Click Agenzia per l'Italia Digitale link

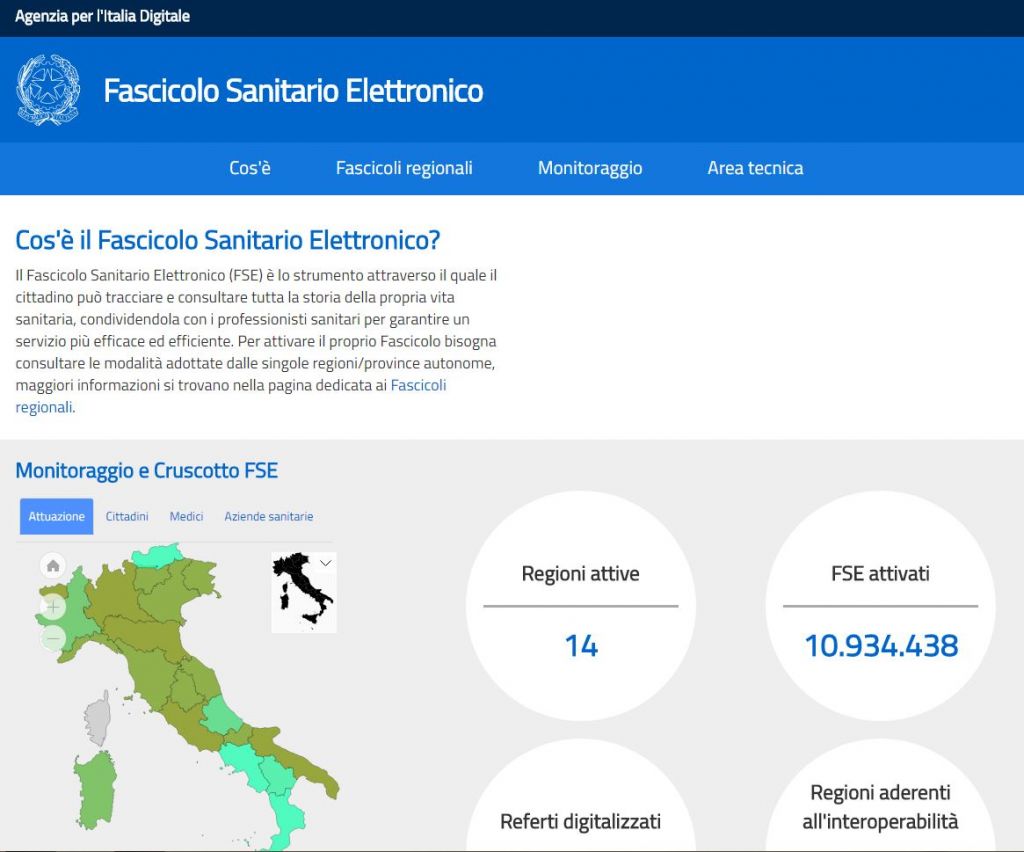[x=103, y=16]
